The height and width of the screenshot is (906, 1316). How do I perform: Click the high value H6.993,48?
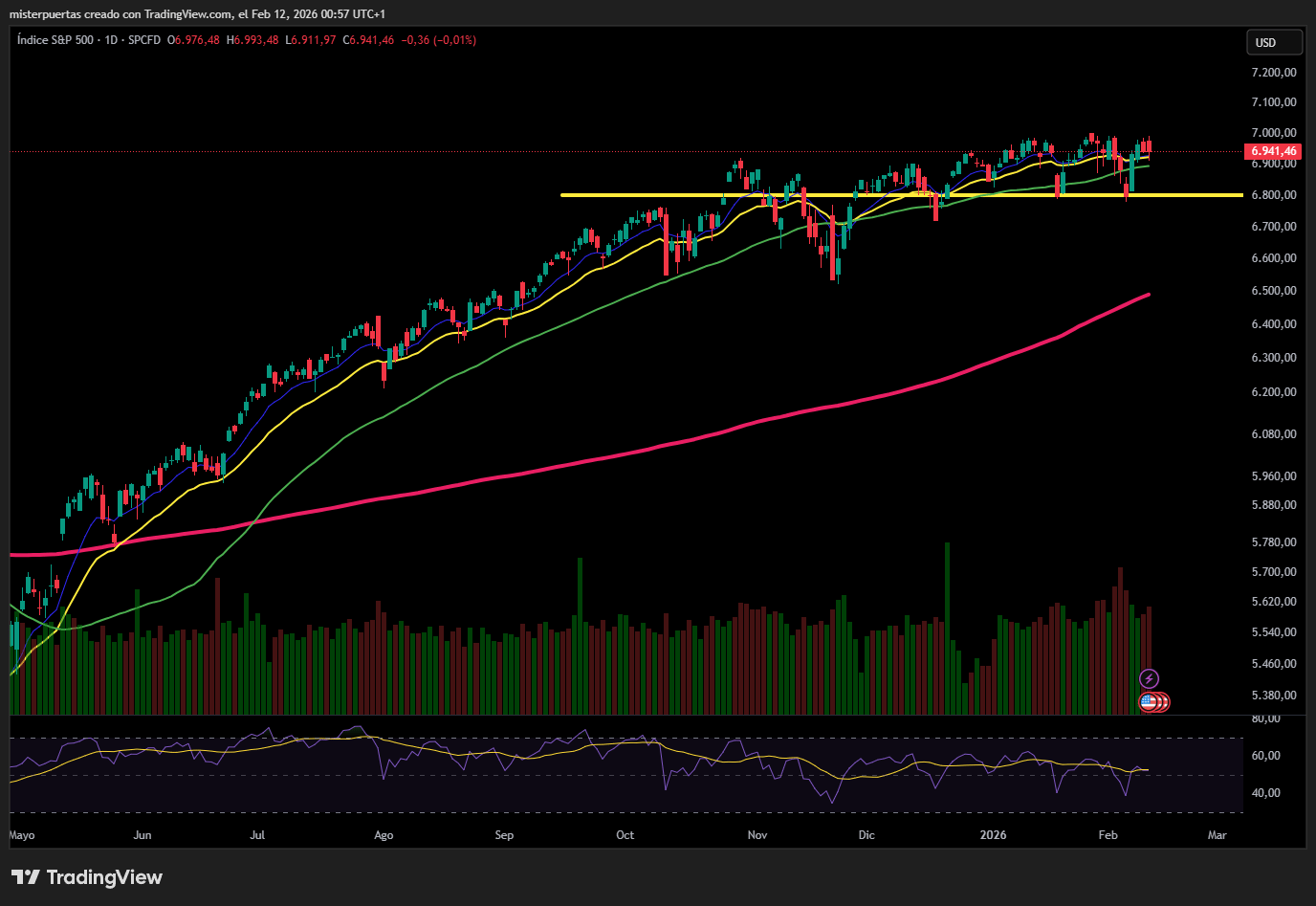(252, 40)
